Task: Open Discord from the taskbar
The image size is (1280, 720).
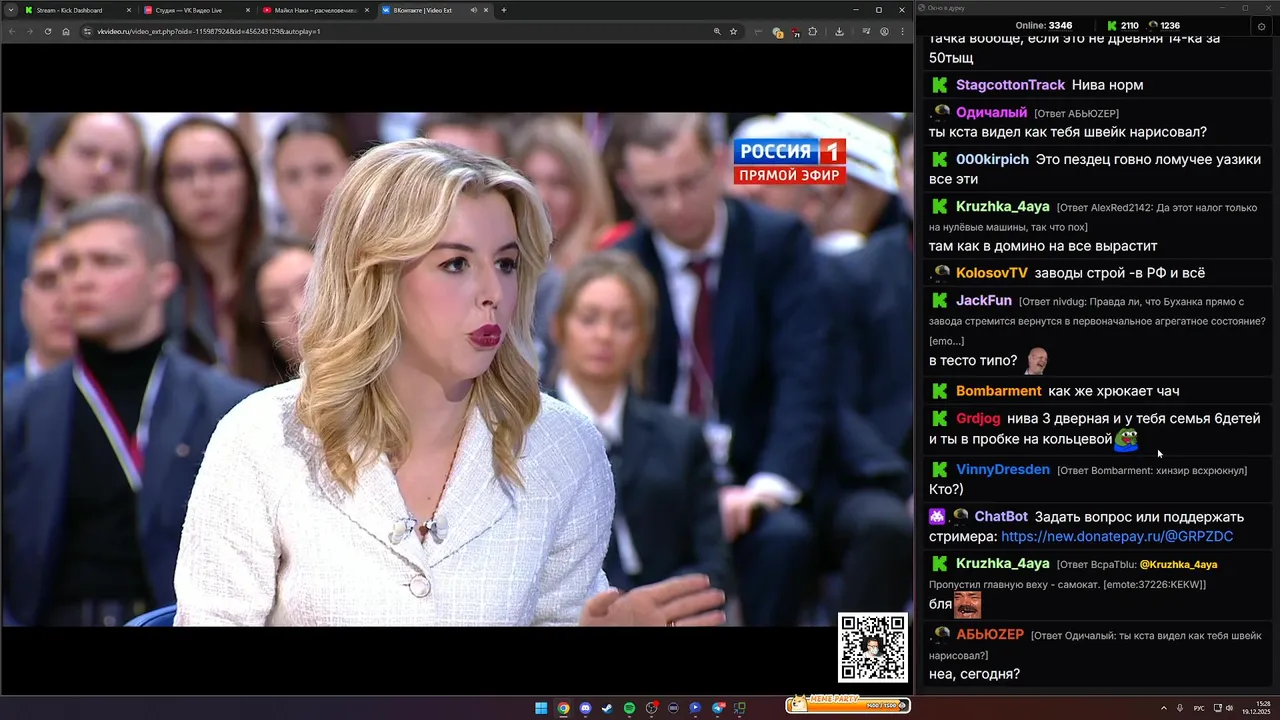Action: (x=585, y=708)
